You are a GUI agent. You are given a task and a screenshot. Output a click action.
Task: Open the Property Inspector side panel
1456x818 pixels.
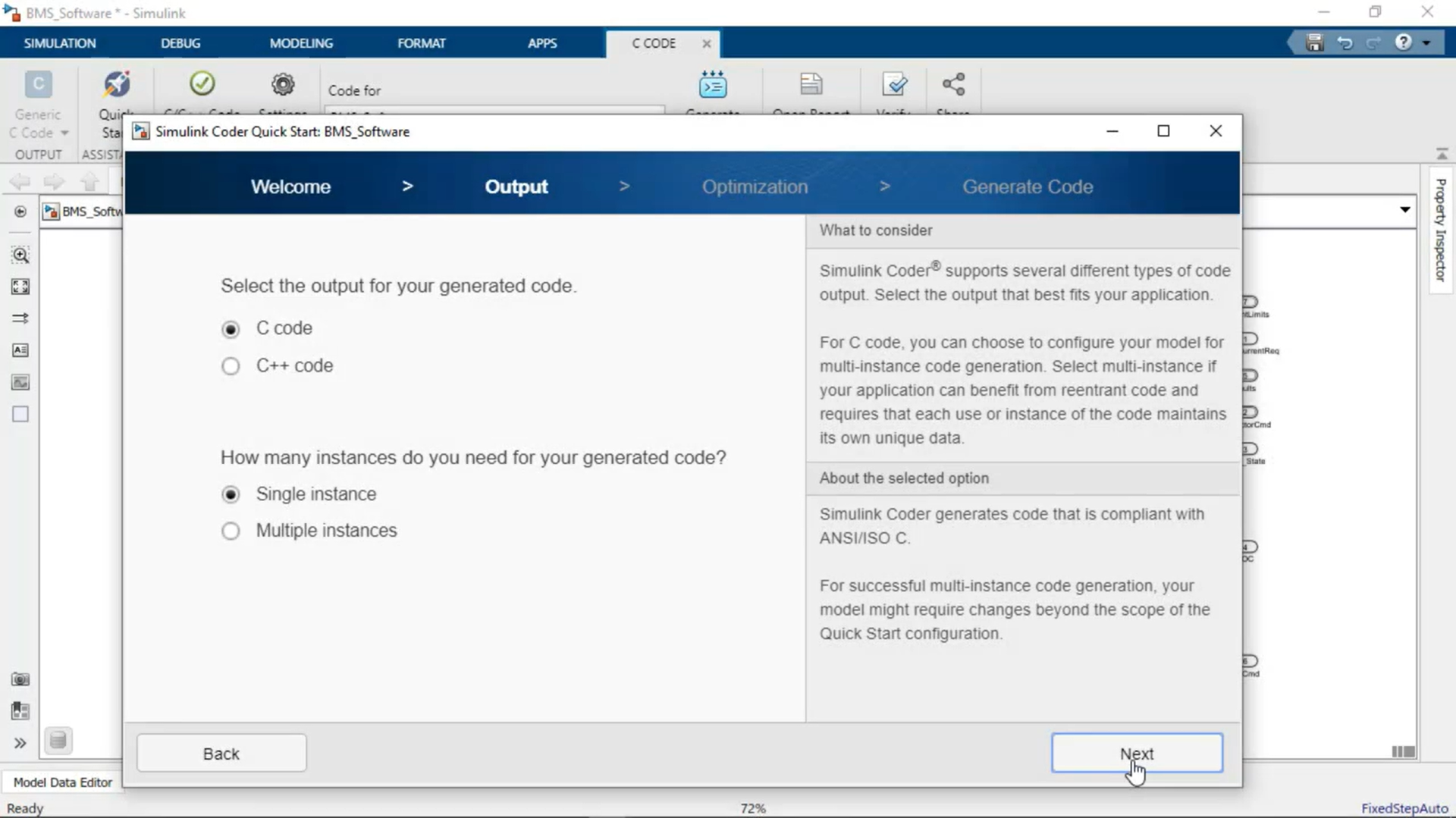[1441, 230]
